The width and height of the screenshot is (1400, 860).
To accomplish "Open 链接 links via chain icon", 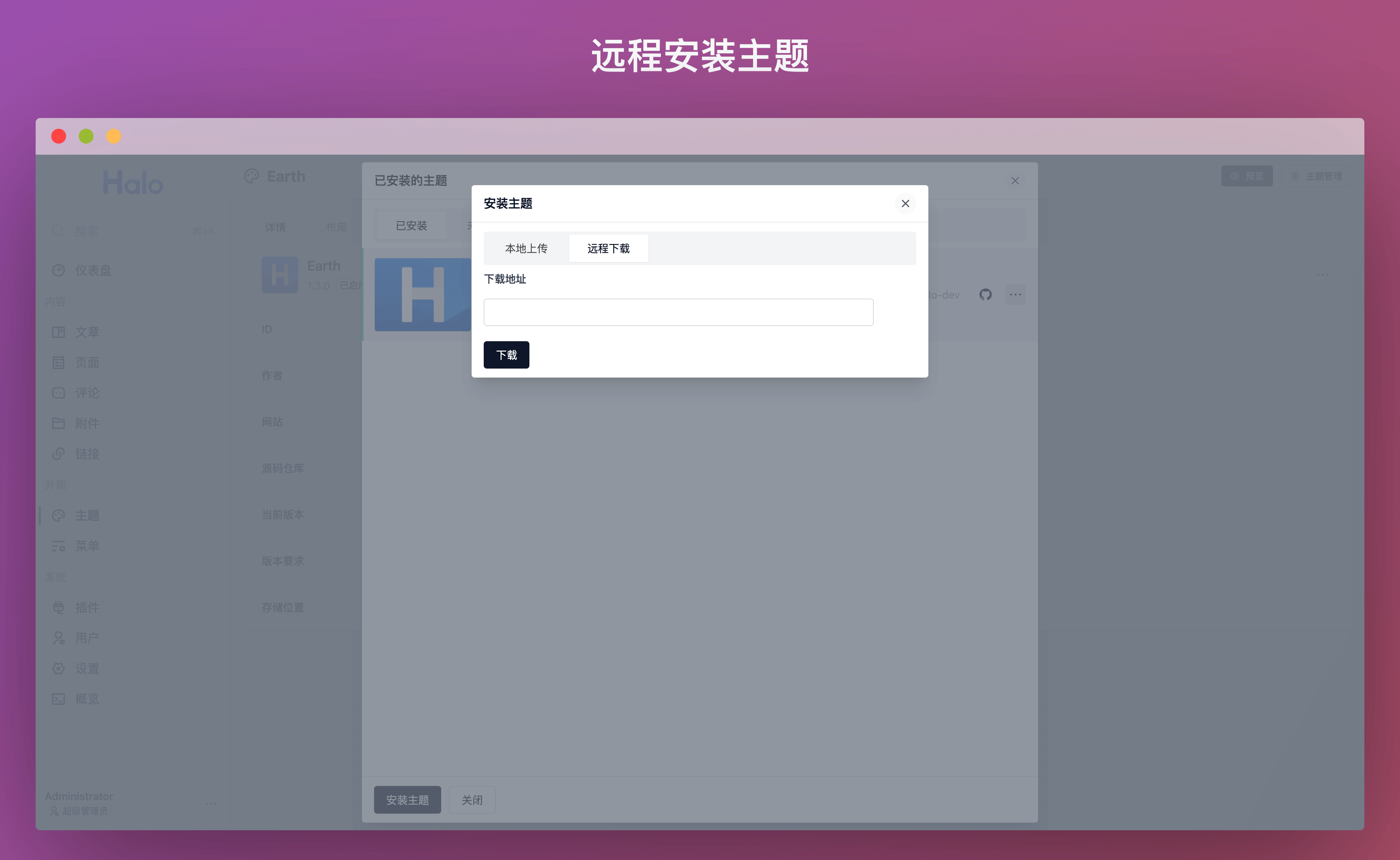I will tap(58, 453).
